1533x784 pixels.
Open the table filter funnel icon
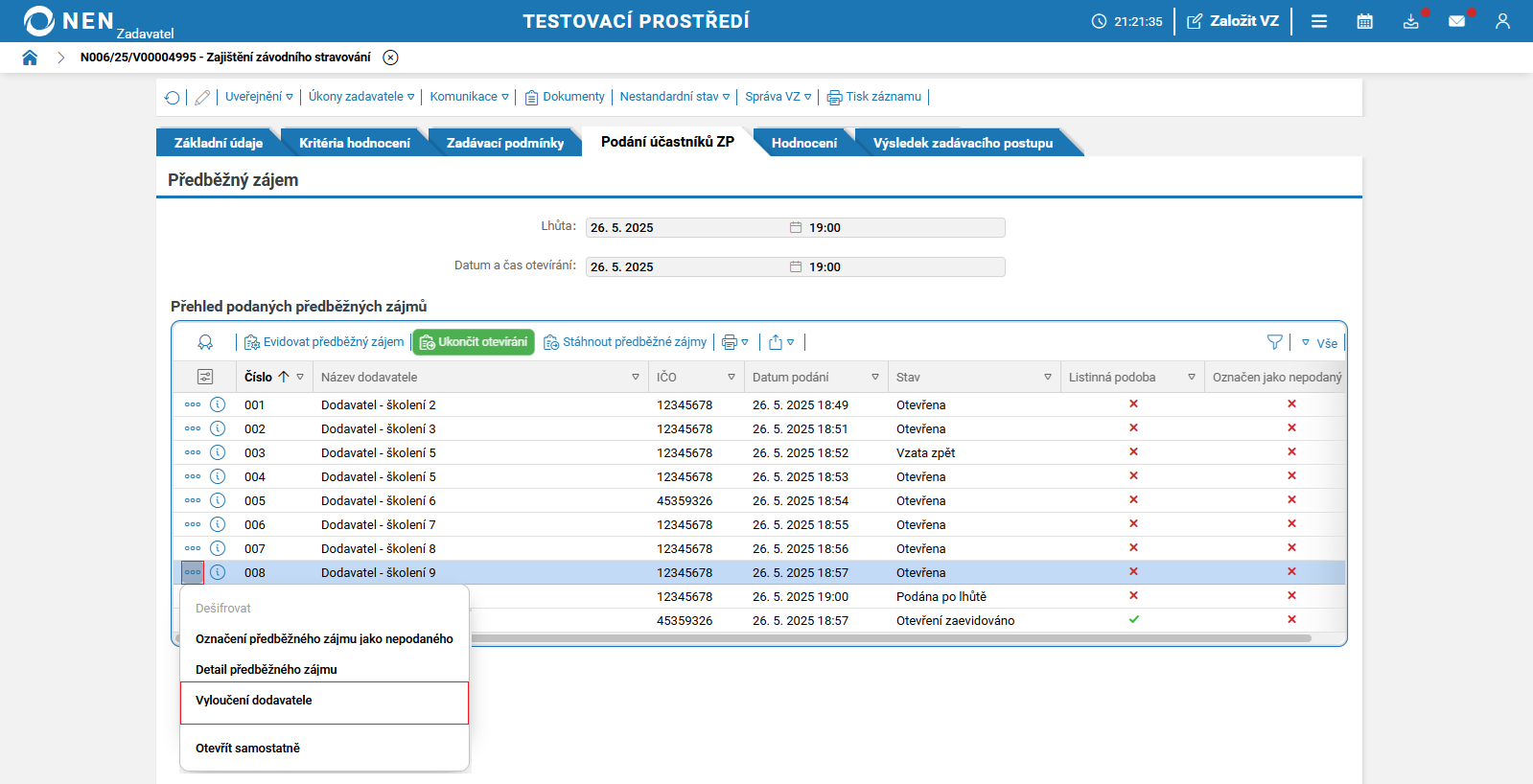1274,342
